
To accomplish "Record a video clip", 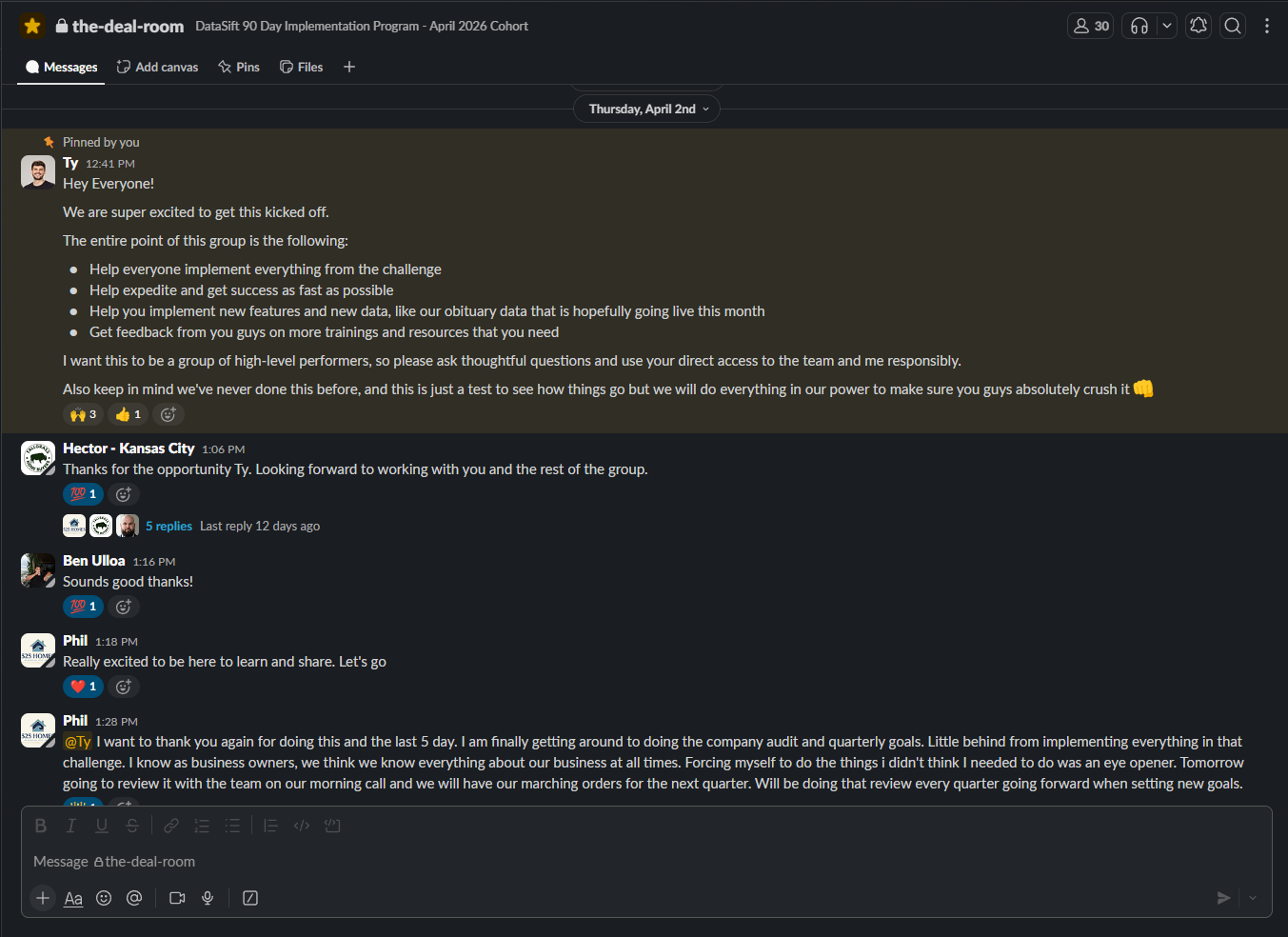I will pyautogui.click(x=177, y=898).
